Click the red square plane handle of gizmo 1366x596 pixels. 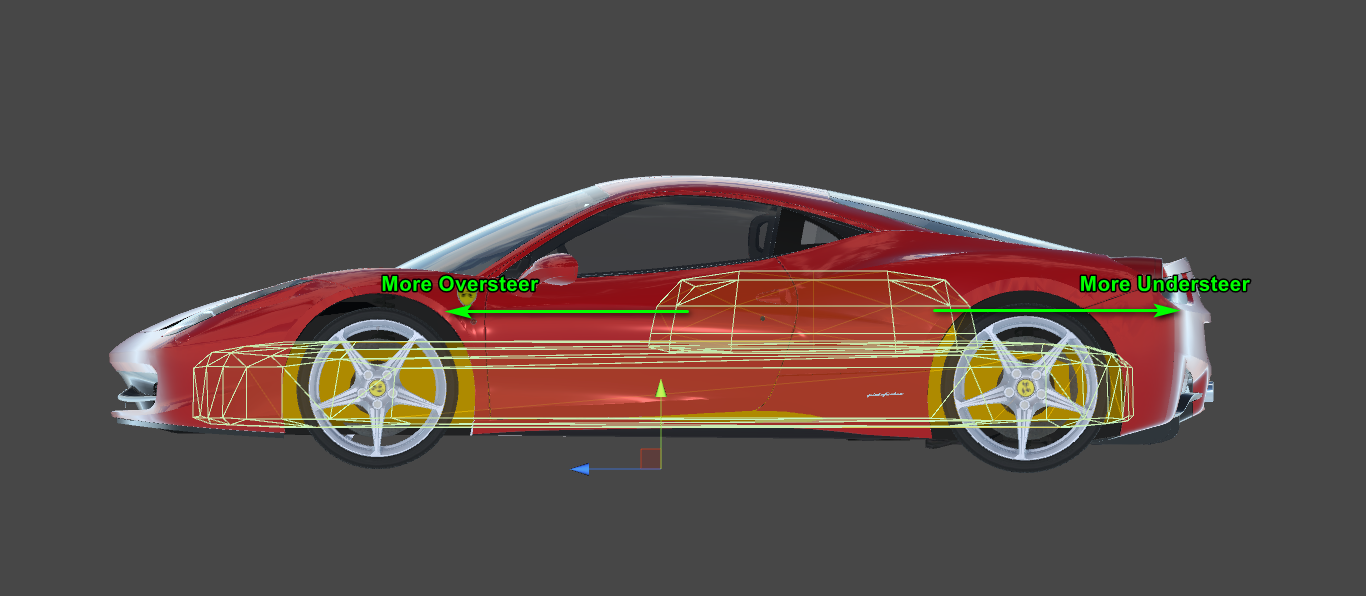650,458
